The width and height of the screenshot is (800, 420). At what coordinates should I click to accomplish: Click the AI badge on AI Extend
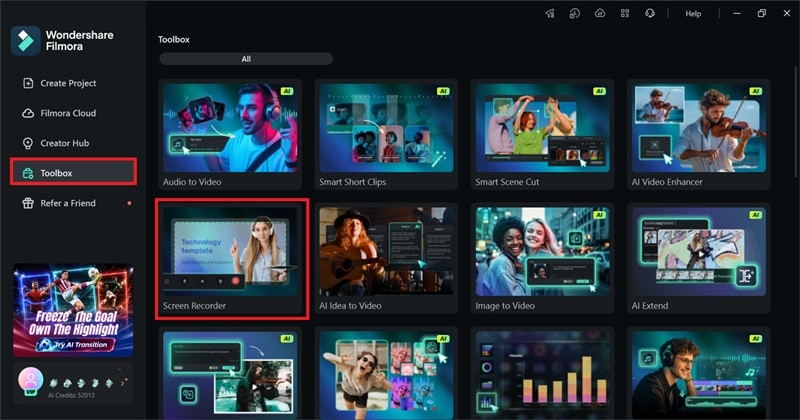tap(756, 215)
